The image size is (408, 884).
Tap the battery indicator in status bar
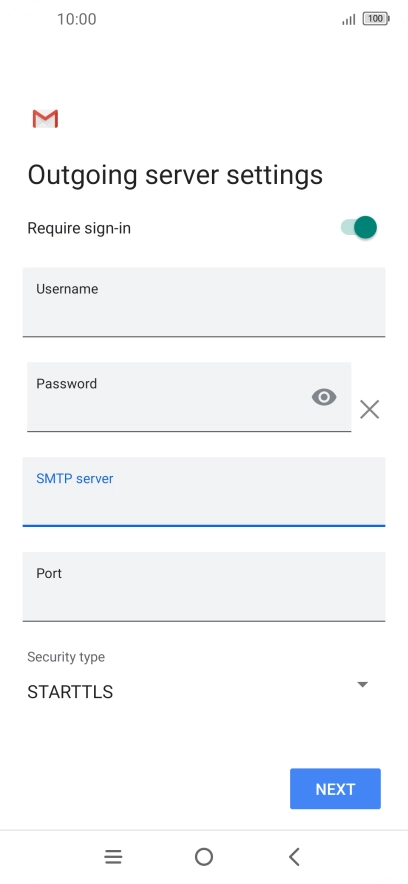point(376,19)
